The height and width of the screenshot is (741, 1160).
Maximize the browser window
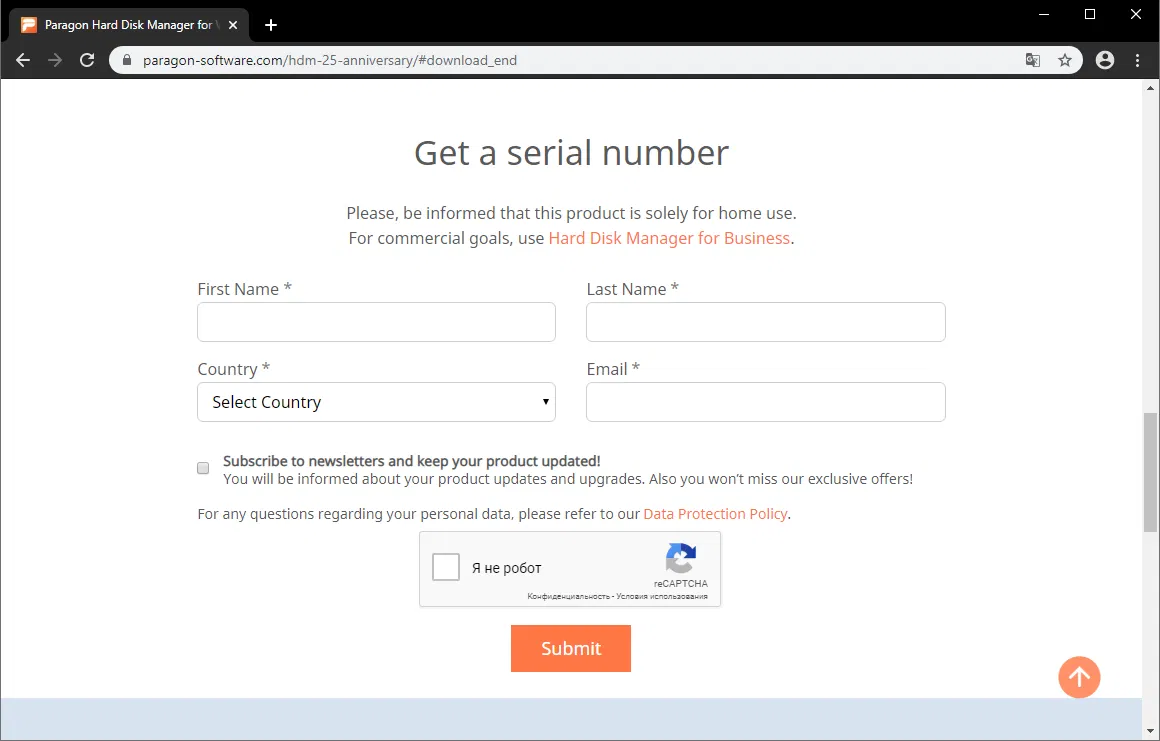pyautogui.click(x=1090, y=14)
